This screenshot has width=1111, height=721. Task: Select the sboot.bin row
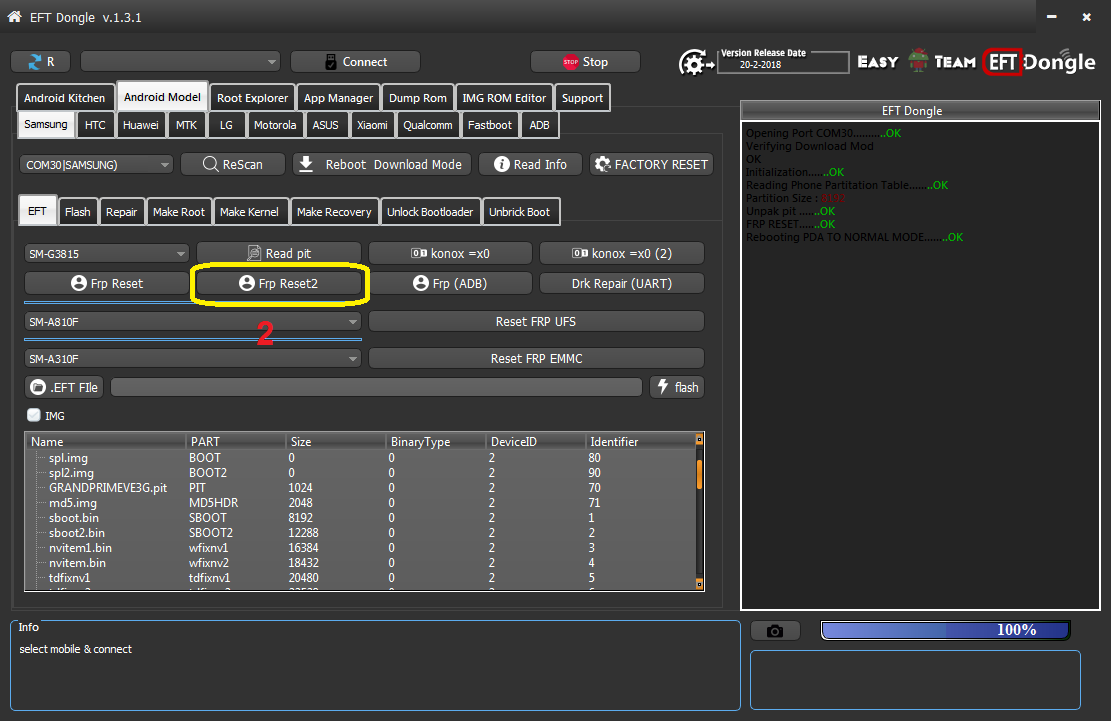361,518
